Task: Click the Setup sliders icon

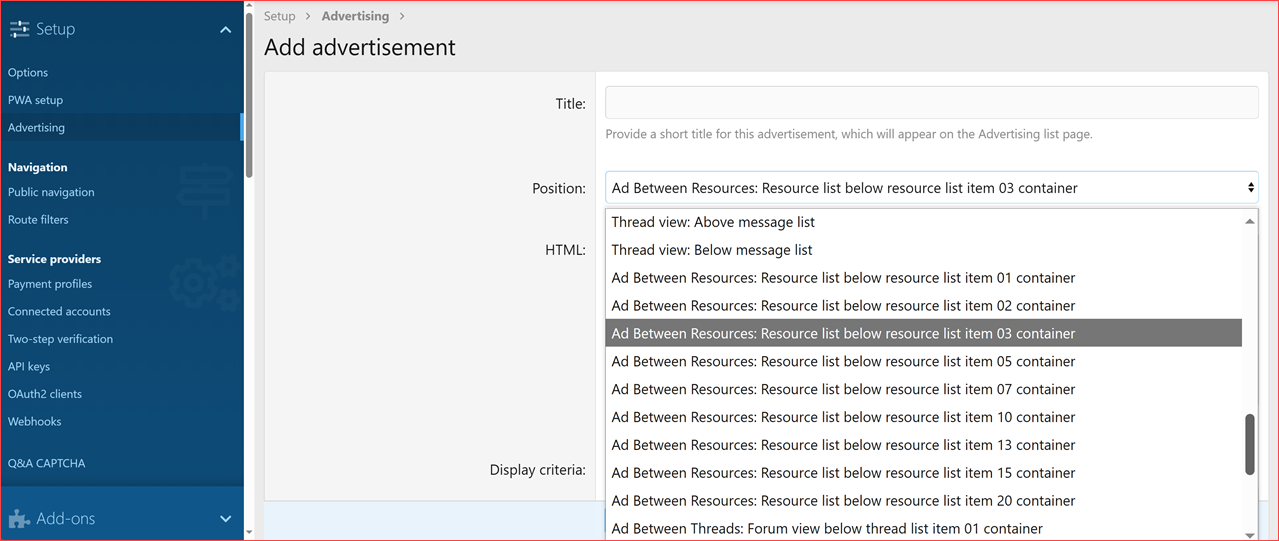Action: pyautogui.click(x=19, y=30)
